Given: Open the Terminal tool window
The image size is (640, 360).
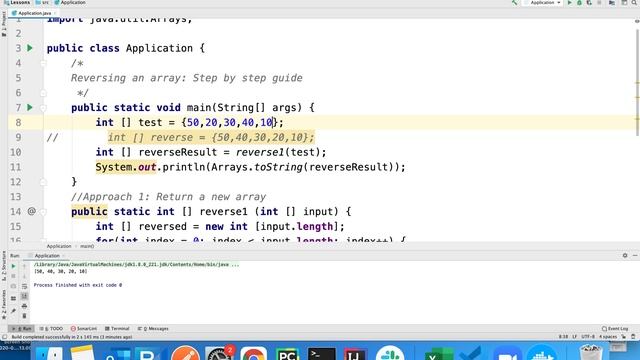Looking at the screenshot, I should [x=117, y=329].
